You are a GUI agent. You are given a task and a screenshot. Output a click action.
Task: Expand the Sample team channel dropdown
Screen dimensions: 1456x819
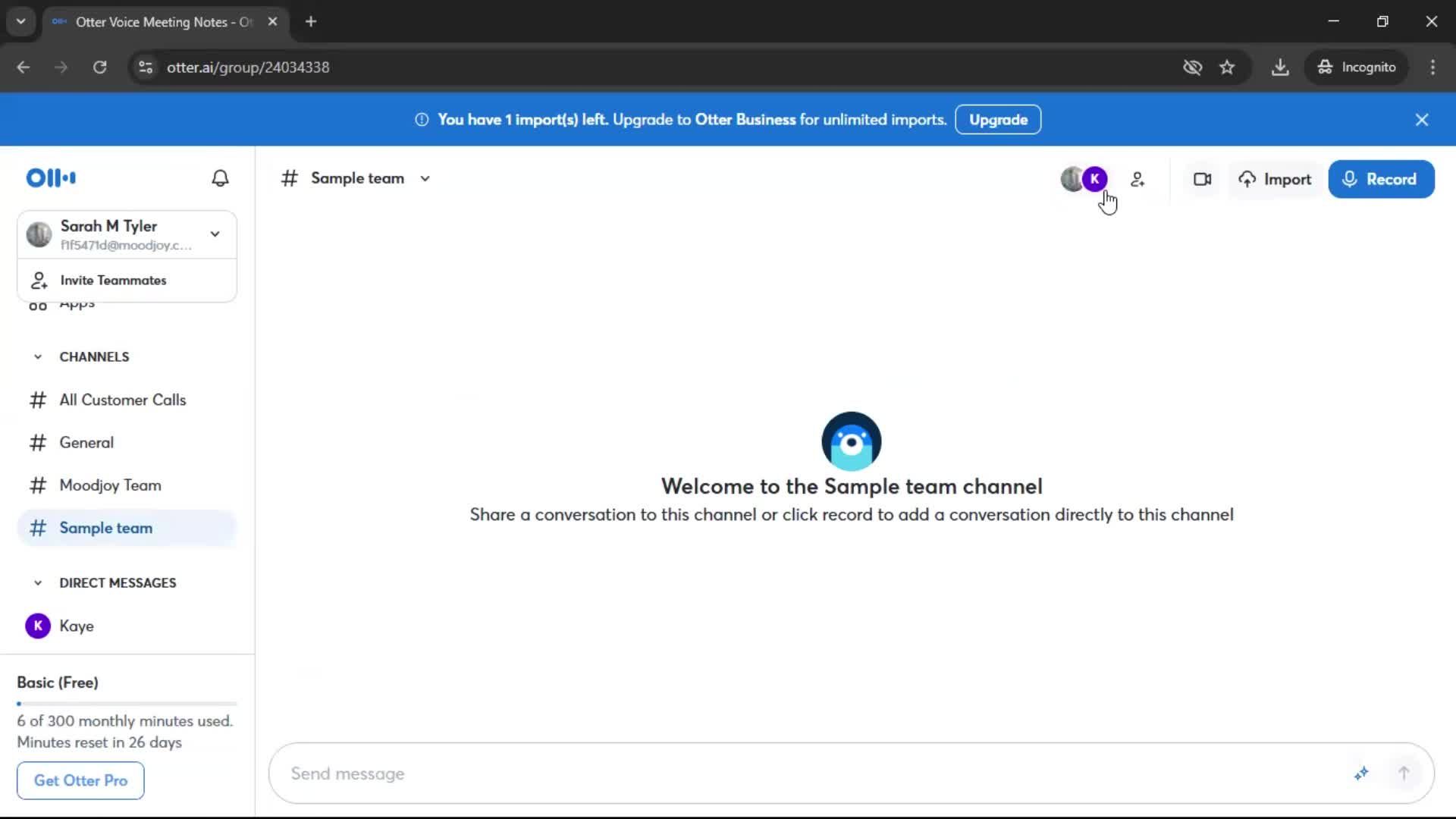(x=425, y=179)
